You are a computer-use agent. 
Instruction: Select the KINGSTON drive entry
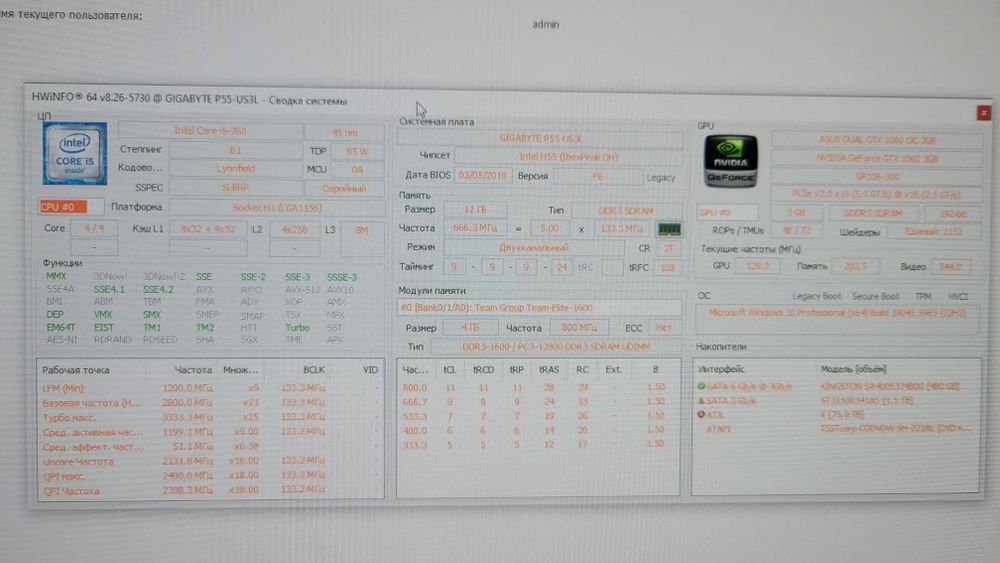pyautogui.click(x=836, y=386)
